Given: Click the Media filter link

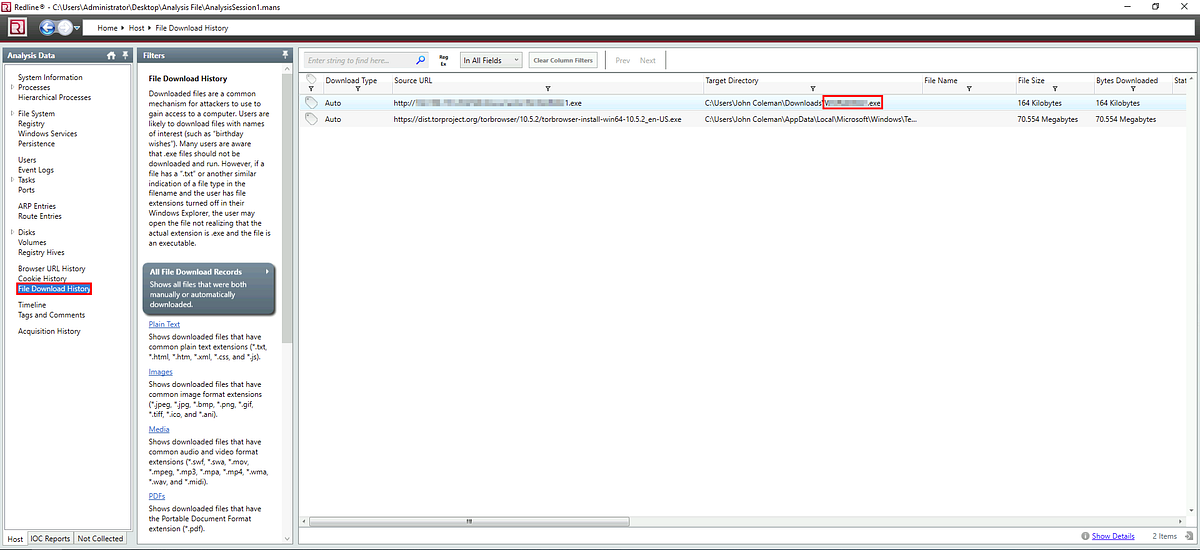Looking at the screenshot, I should click(158, 430).
